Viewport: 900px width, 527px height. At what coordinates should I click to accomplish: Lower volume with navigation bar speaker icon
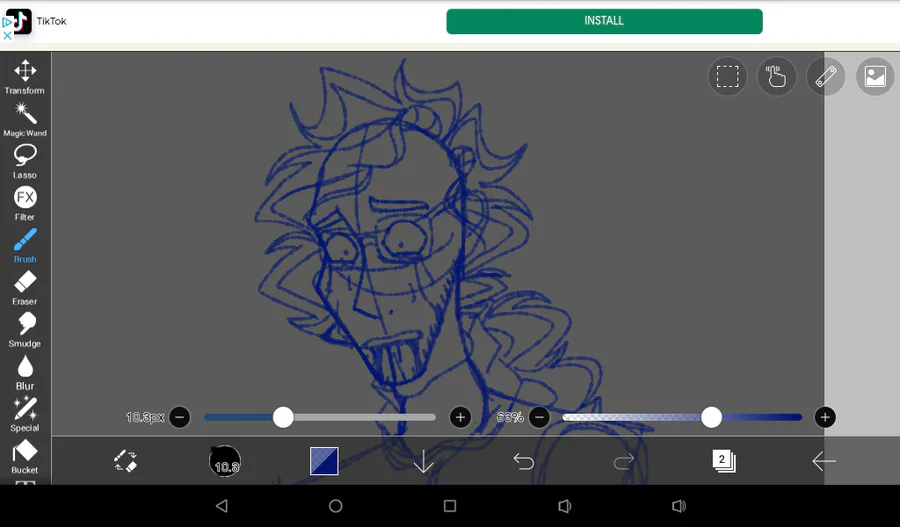[x=564, y=506]
